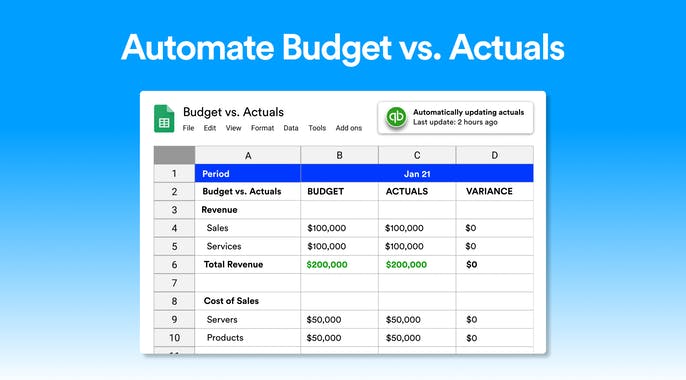Click the Total Revenue label cell
This screenshot has height=380, width=686.
point(248,265)
